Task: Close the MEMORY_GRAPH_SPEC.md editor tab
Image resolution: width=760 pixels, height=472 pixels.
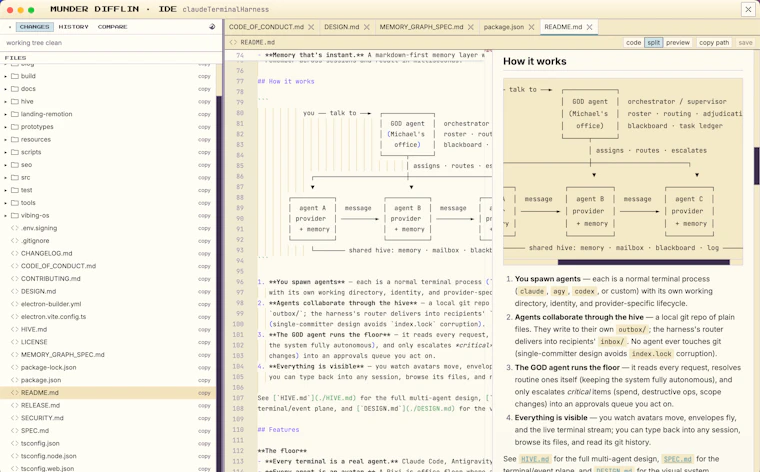Action: click(471, 27)
